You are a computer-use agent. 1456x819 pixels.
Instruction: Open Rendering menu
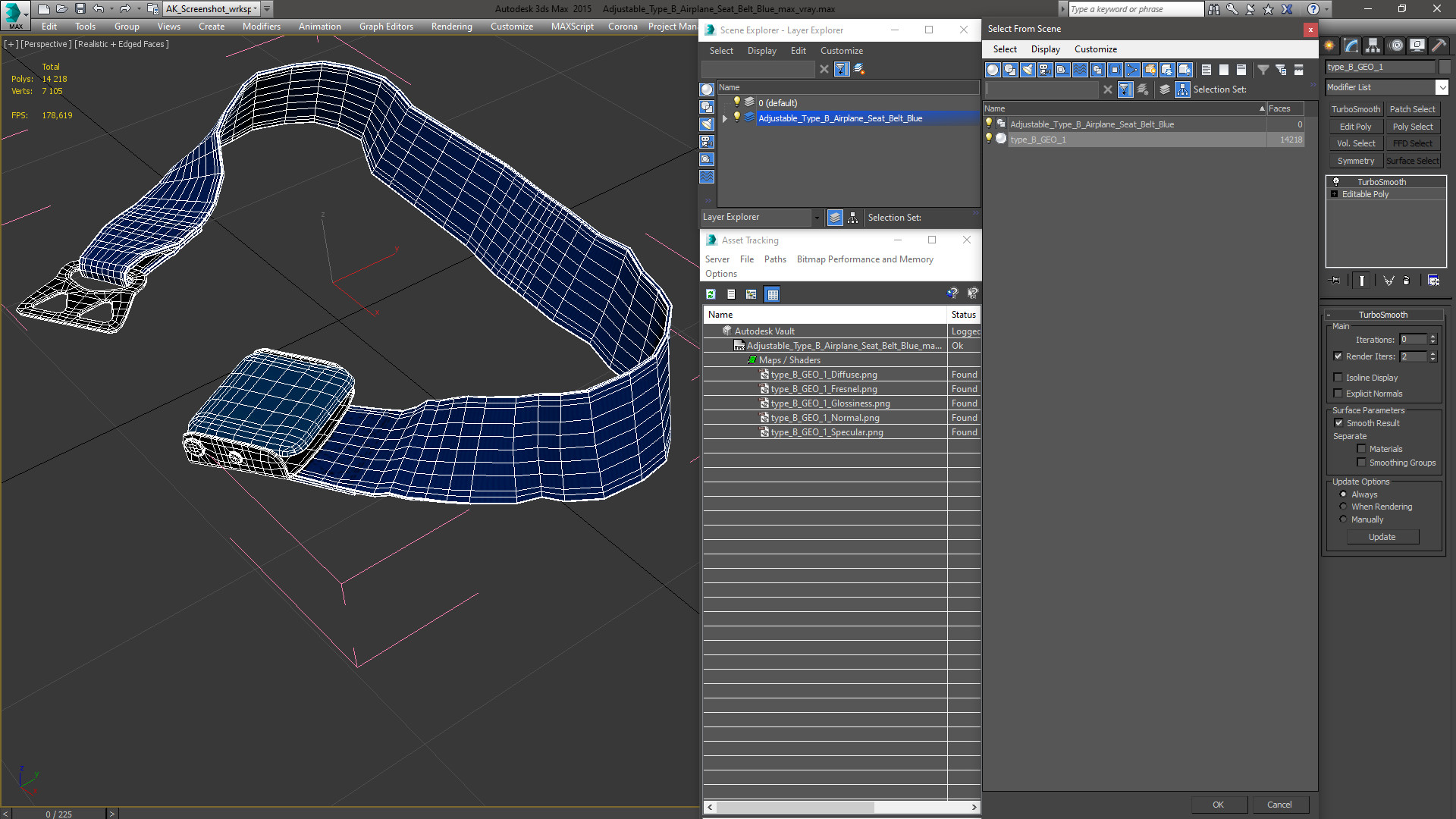tap(451, 27)
